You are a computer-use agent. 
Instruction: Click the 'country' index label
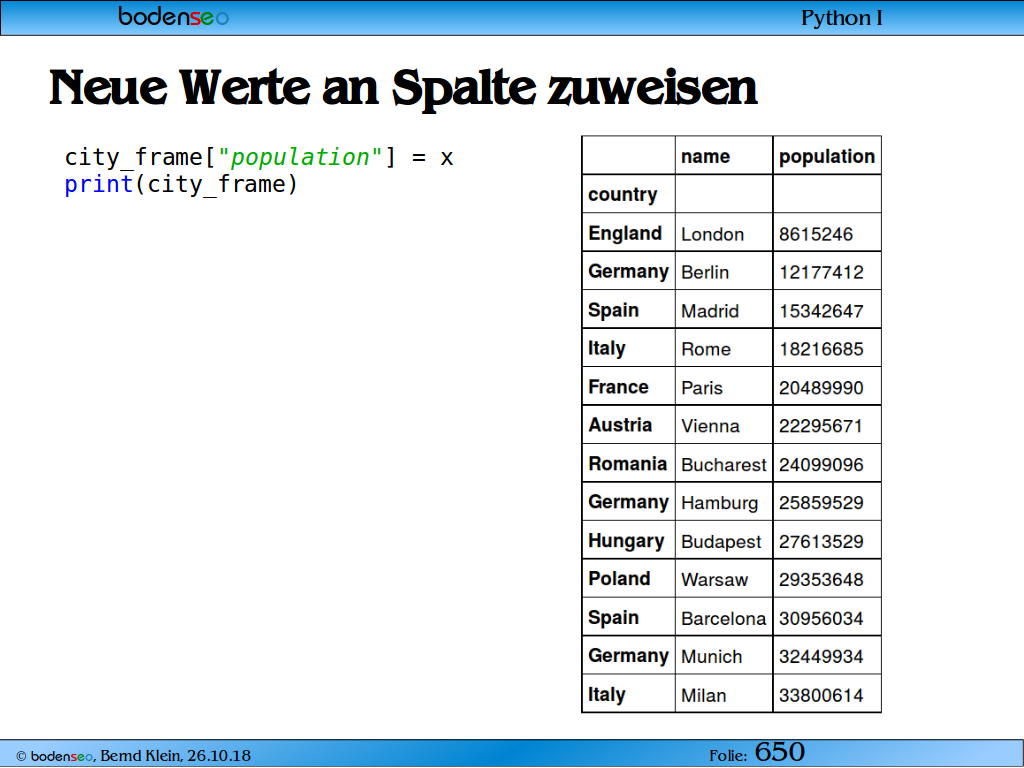tap(622, 195)
